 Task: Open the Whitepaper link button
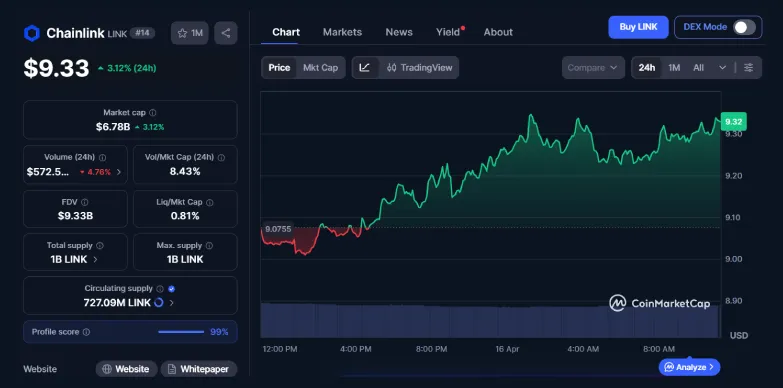tap(199, 369)
